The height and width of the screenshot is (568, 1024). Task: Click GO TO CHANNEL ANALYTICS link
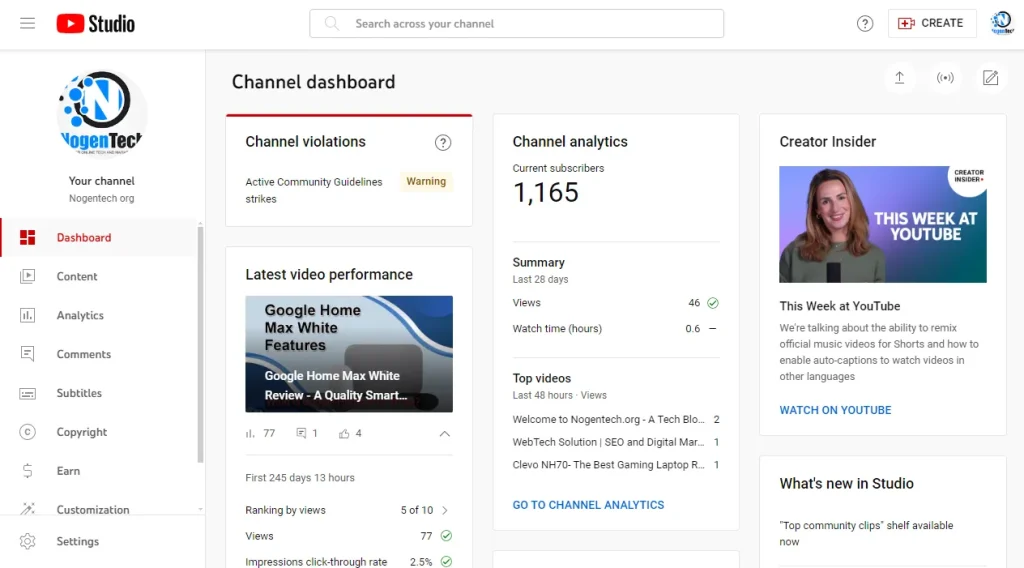click(588, 505)
